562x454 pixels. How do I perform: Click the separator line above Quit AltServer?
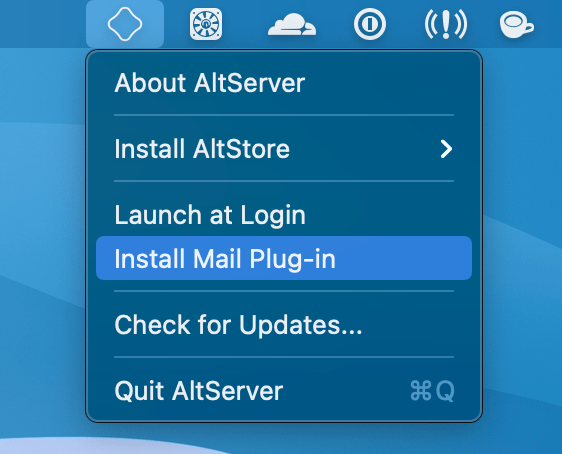coord(284,357)
